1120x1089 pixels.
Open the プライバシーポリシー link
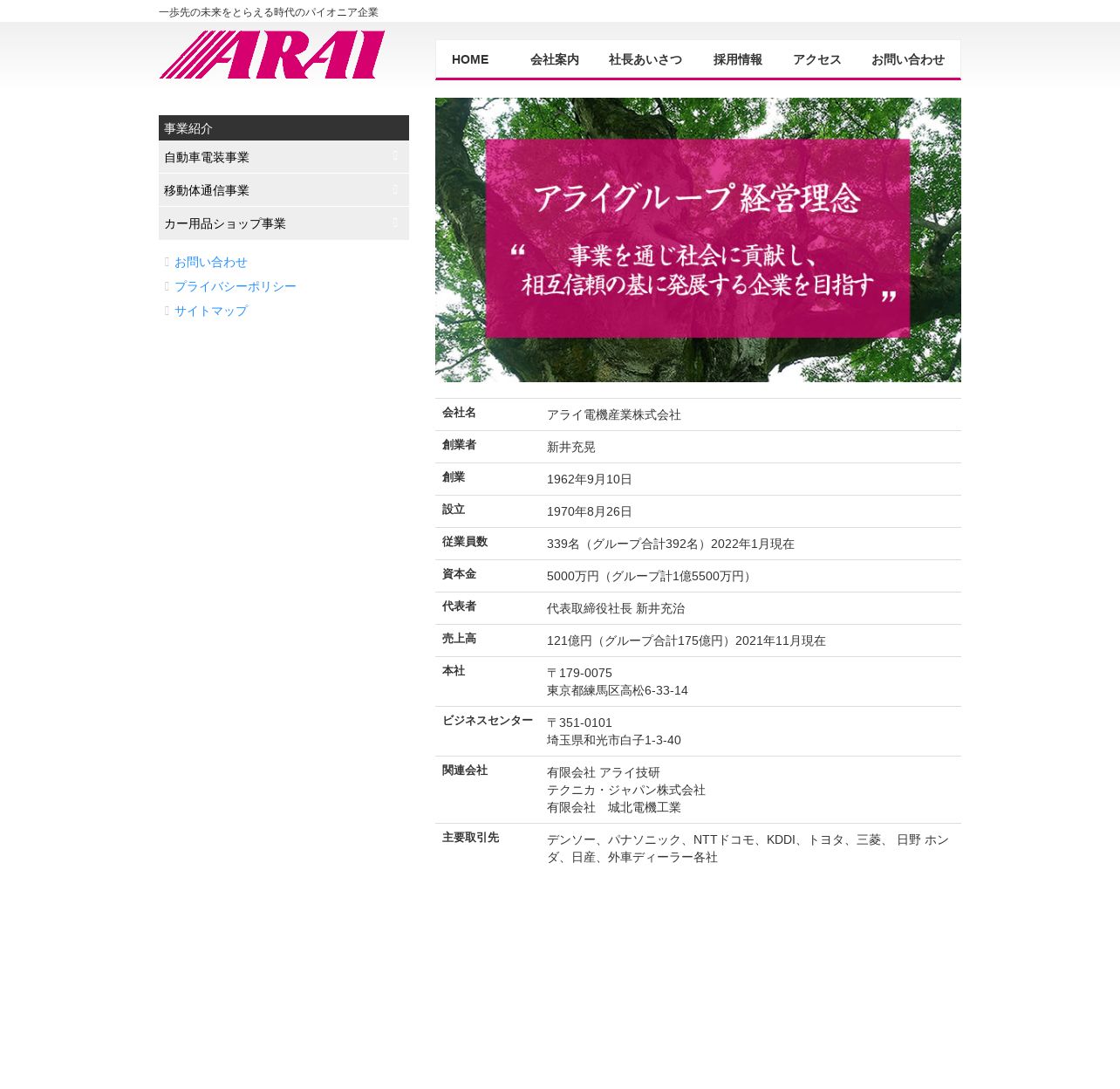pyautogui.click(x=235, y=286)
